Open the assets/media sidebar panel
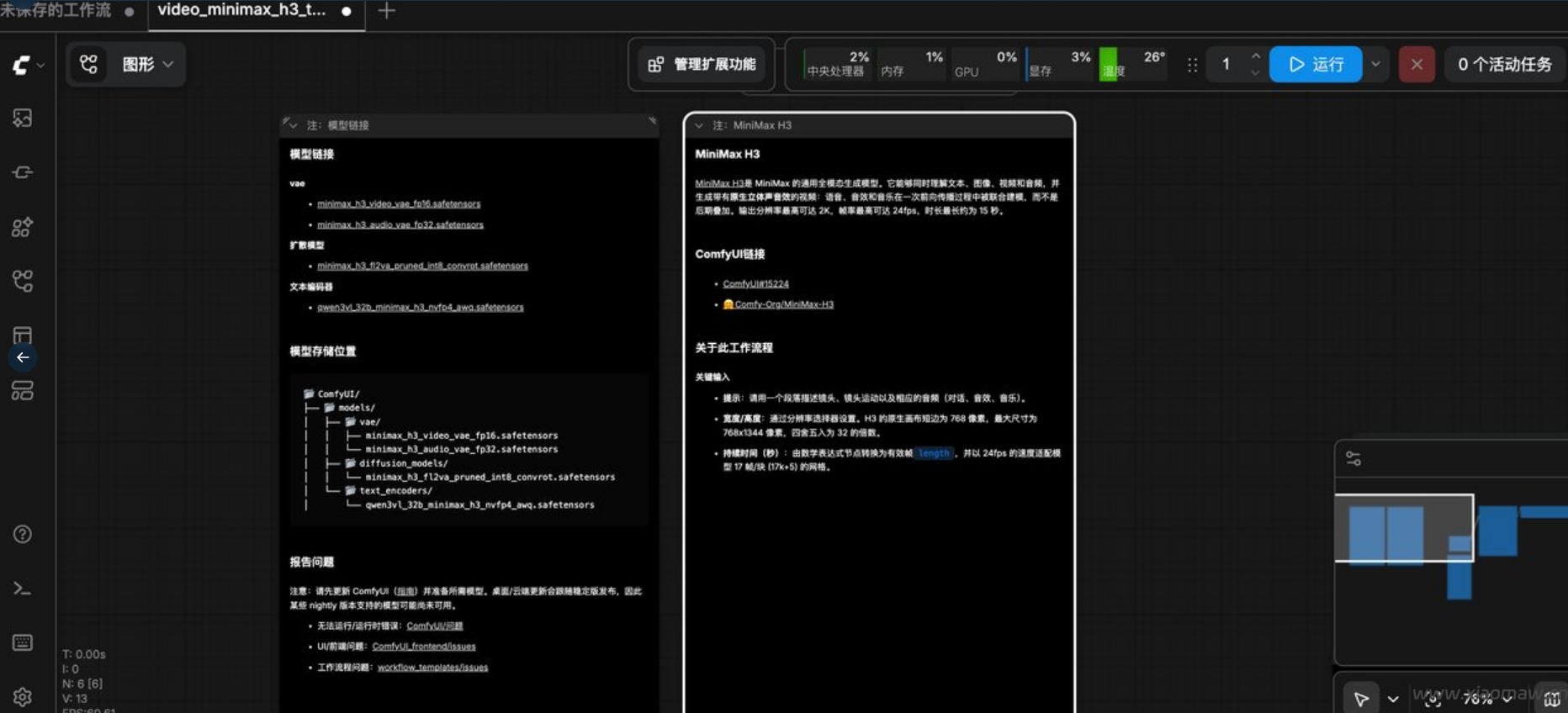 [x=23, y=118]
